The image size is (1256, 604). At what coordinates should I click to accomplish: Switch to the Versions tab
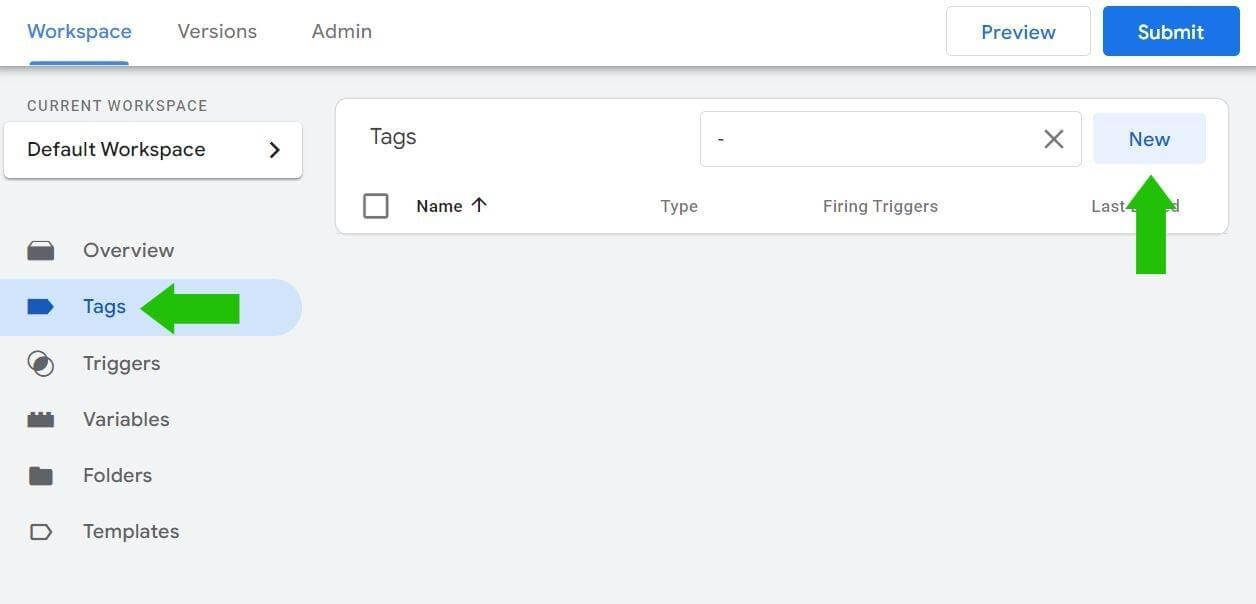tap(217, 31)
